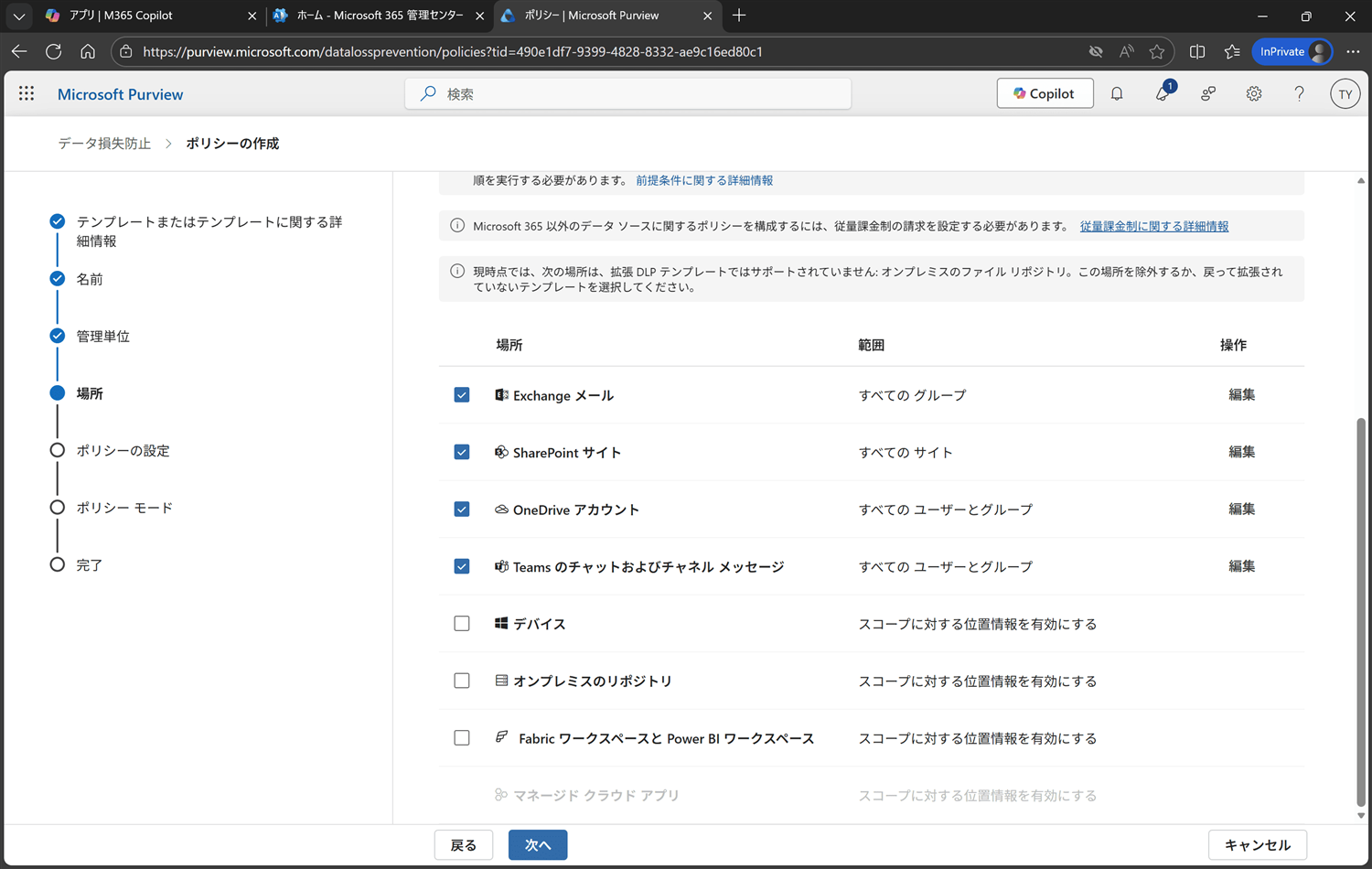Click the browser address bar URL
1372x869 pixels.
[x=453, y=52]
